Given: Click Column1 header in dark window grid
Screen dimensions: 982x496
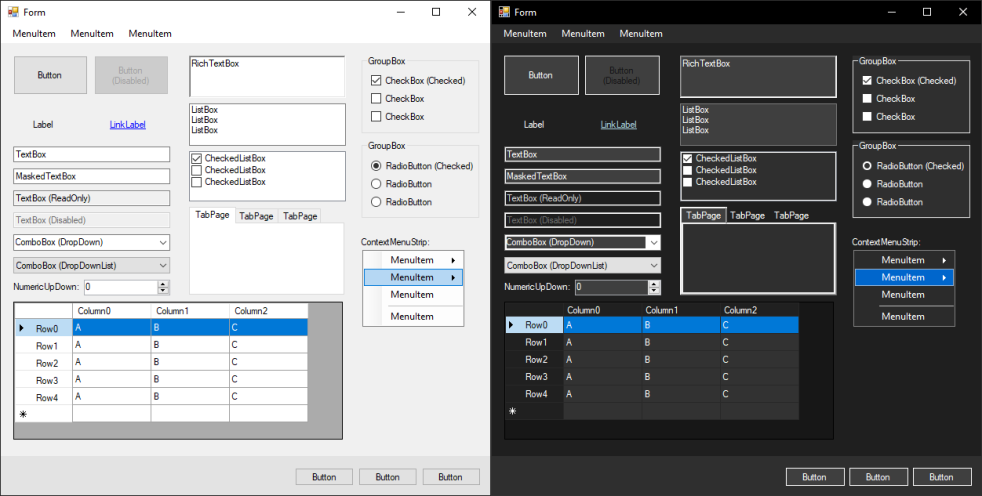Looking at the screenshot, I should [681, 310].
